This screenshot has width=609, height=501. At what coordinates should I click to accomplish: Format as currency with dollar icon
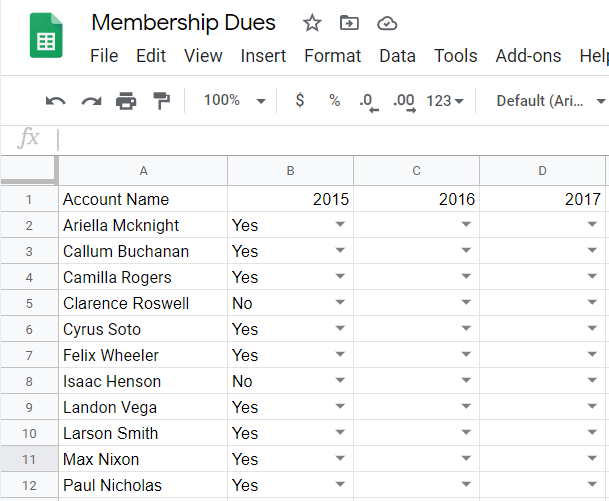pos(300,101)
